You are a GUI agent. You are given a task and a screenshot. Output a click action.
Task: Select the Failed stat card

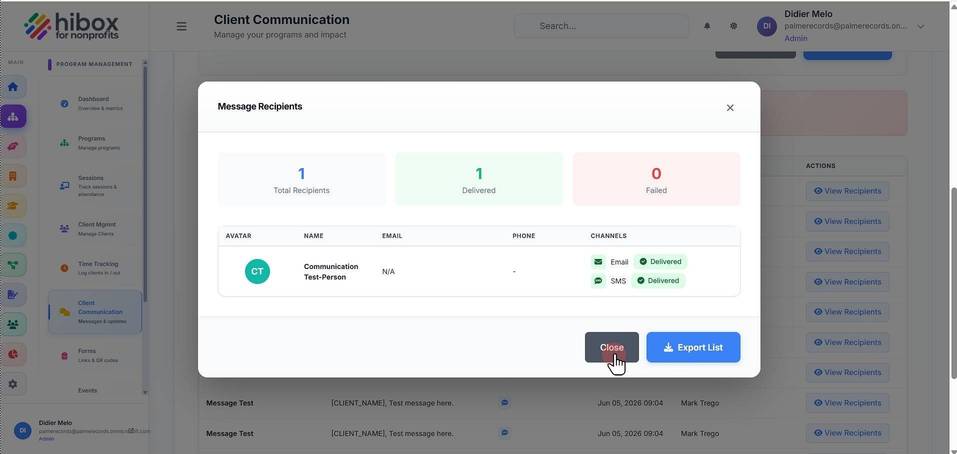pos(656,179)
